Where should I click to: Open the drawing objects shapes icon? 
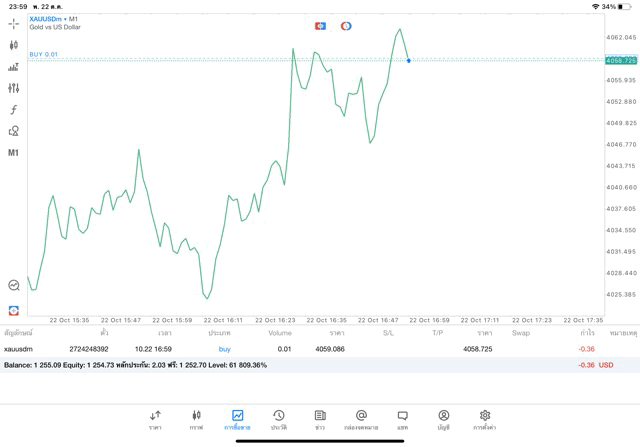pos(13,131)
